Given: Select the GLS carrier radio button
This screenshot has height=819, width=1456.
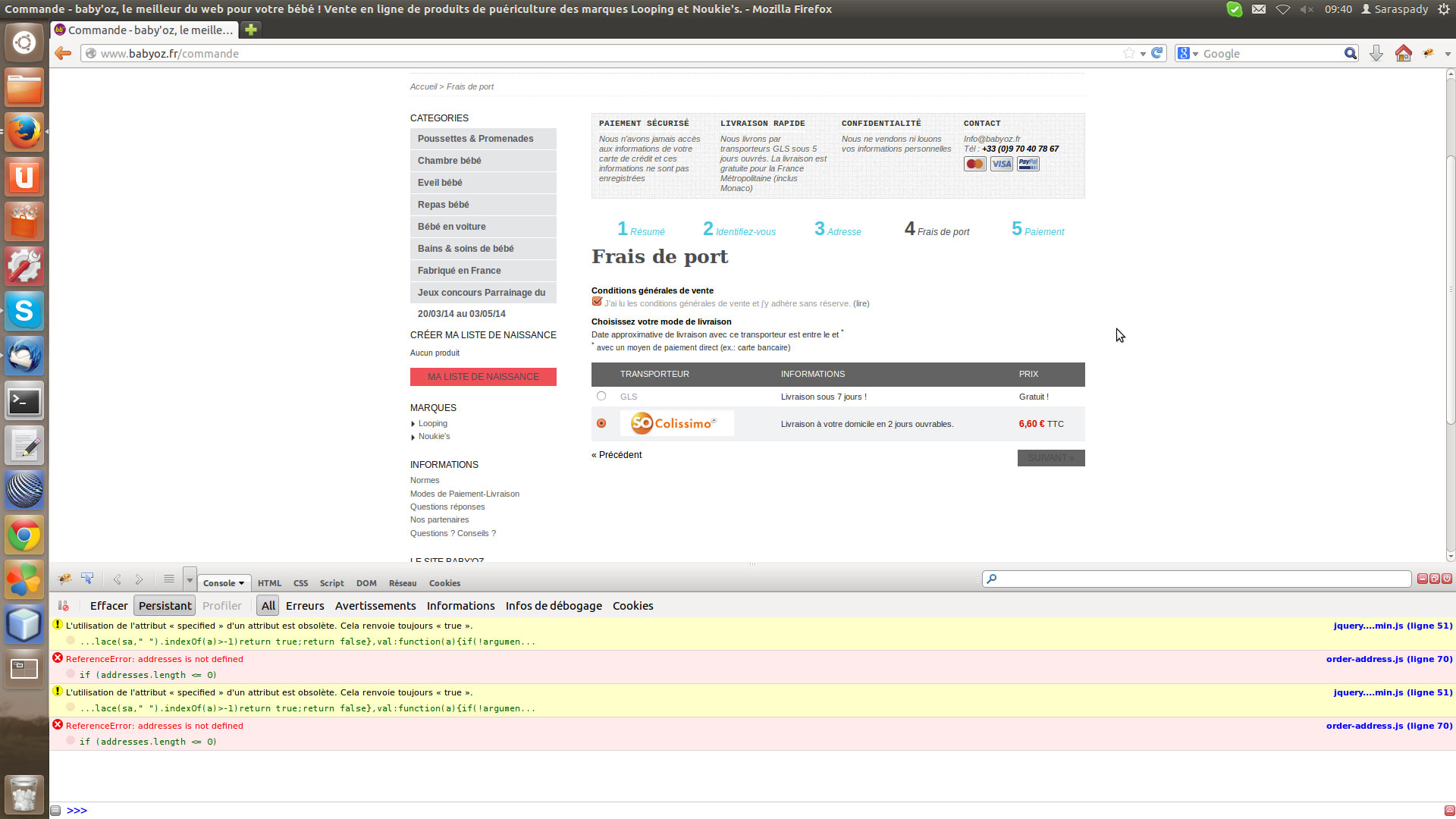Looking at the screenshot, I should coord(601,396).
